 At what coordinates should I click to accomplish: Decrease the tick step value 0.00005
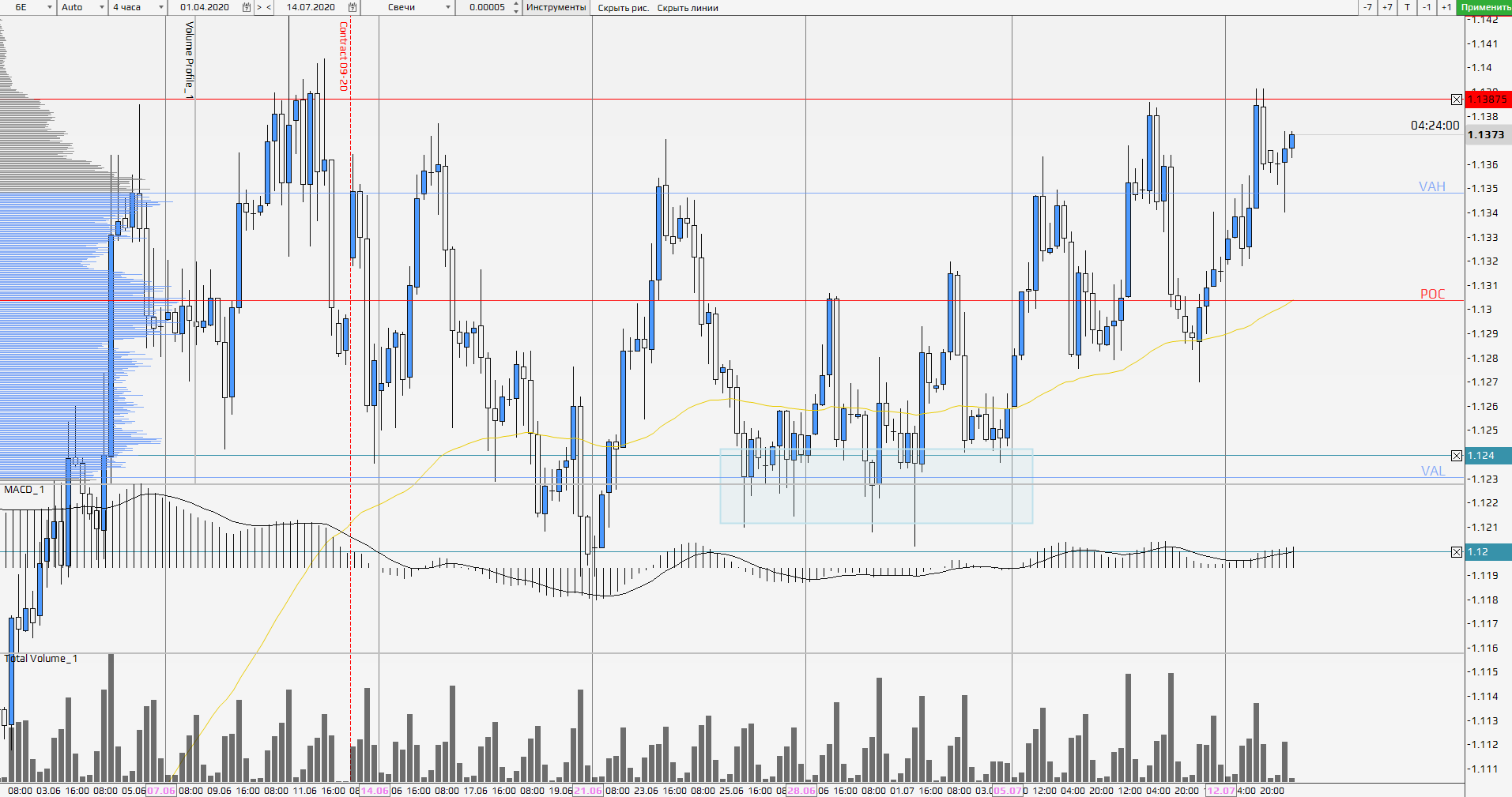(x=516, y=11)
